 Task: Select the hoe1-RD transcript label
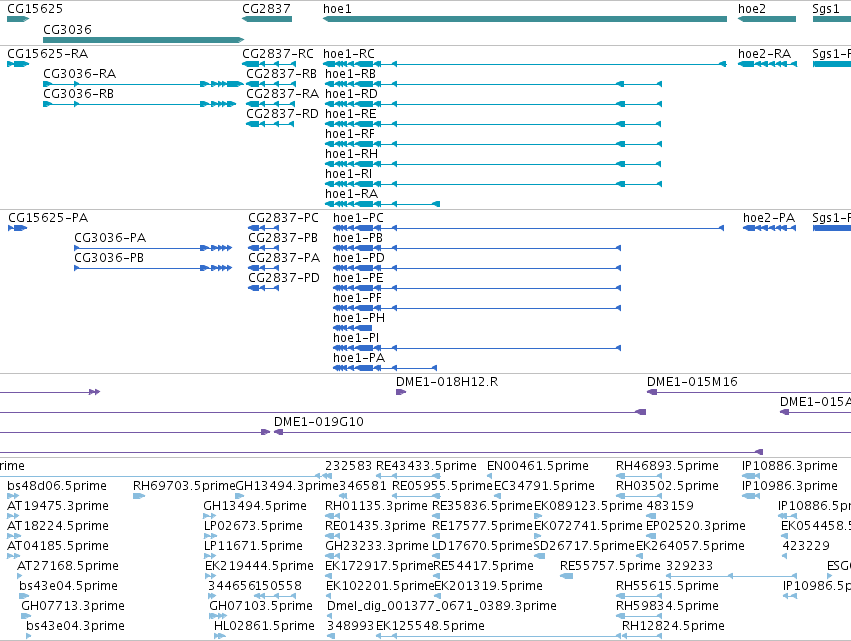(351, 94)
